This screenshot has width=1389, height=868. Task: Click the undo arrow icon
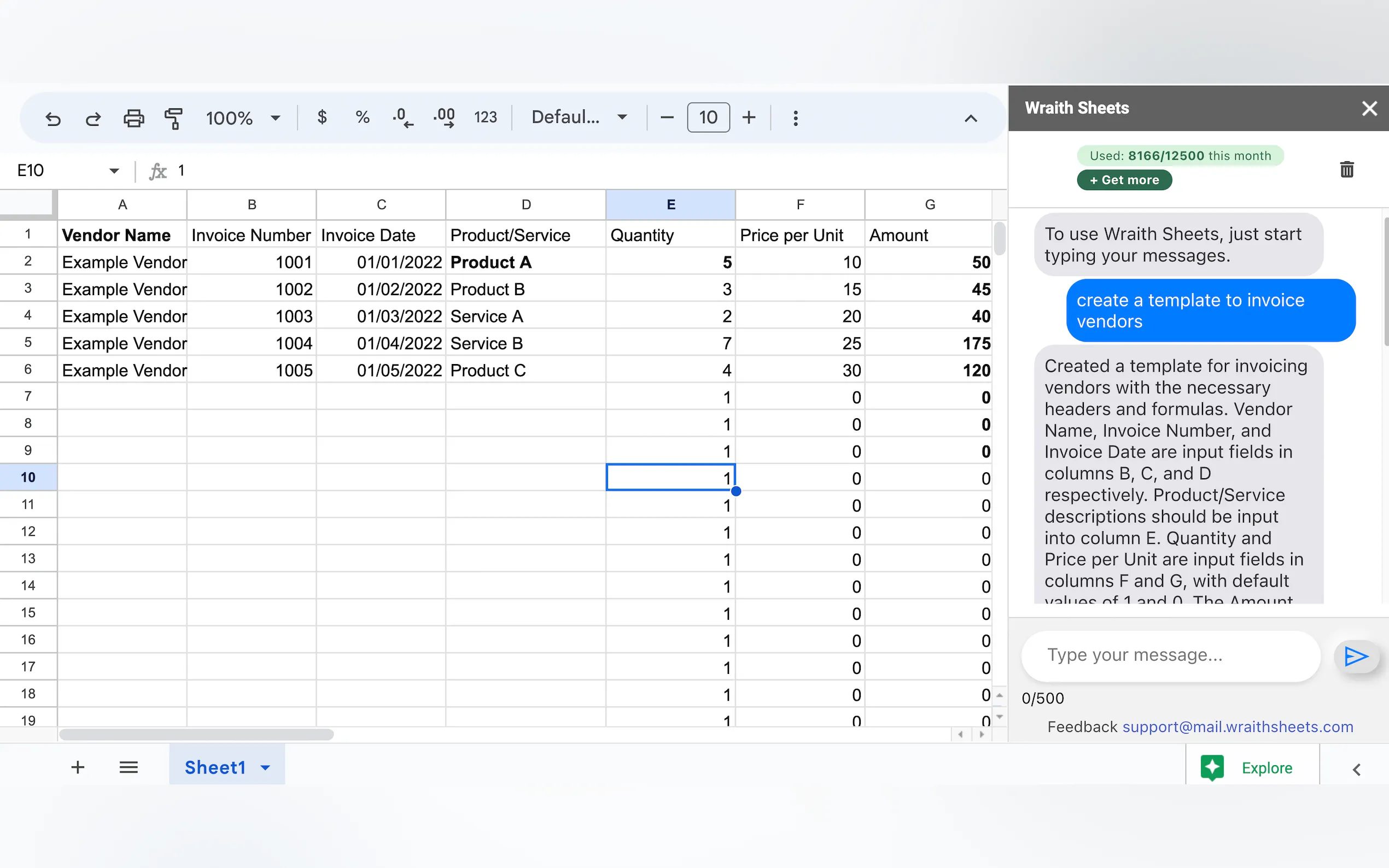pyautogui.click(x=53, y=119)
